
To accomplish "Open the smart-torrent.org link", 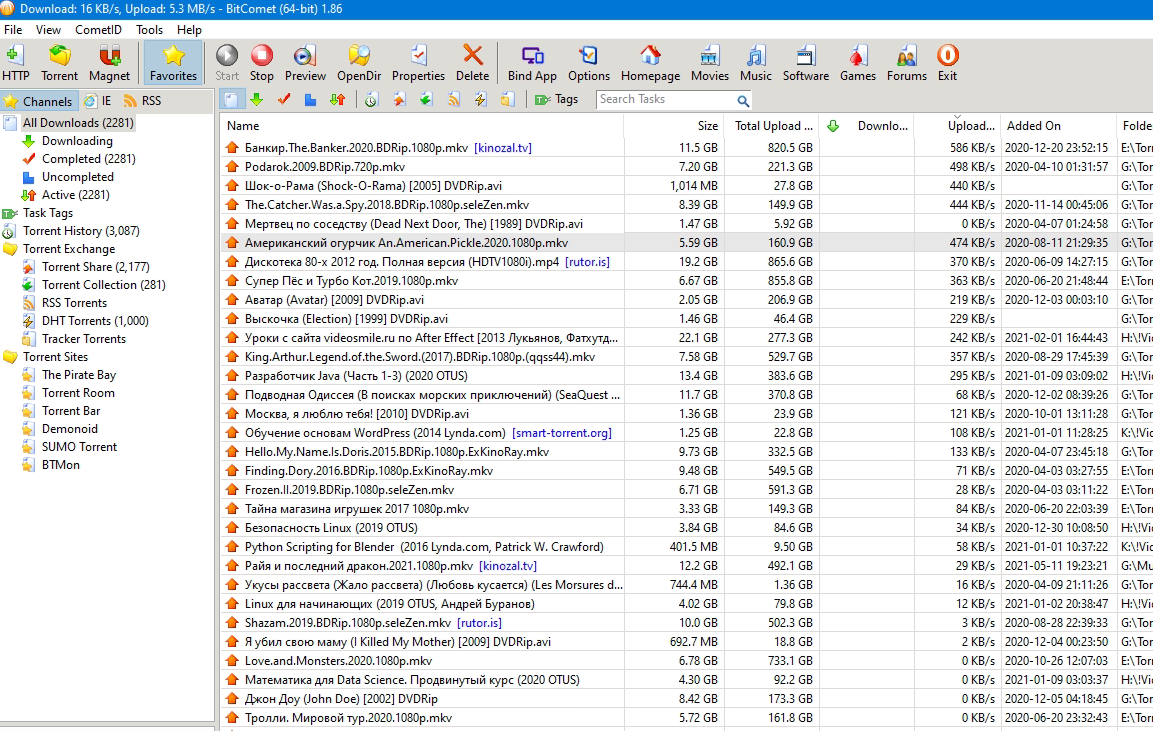I will 562,433.
